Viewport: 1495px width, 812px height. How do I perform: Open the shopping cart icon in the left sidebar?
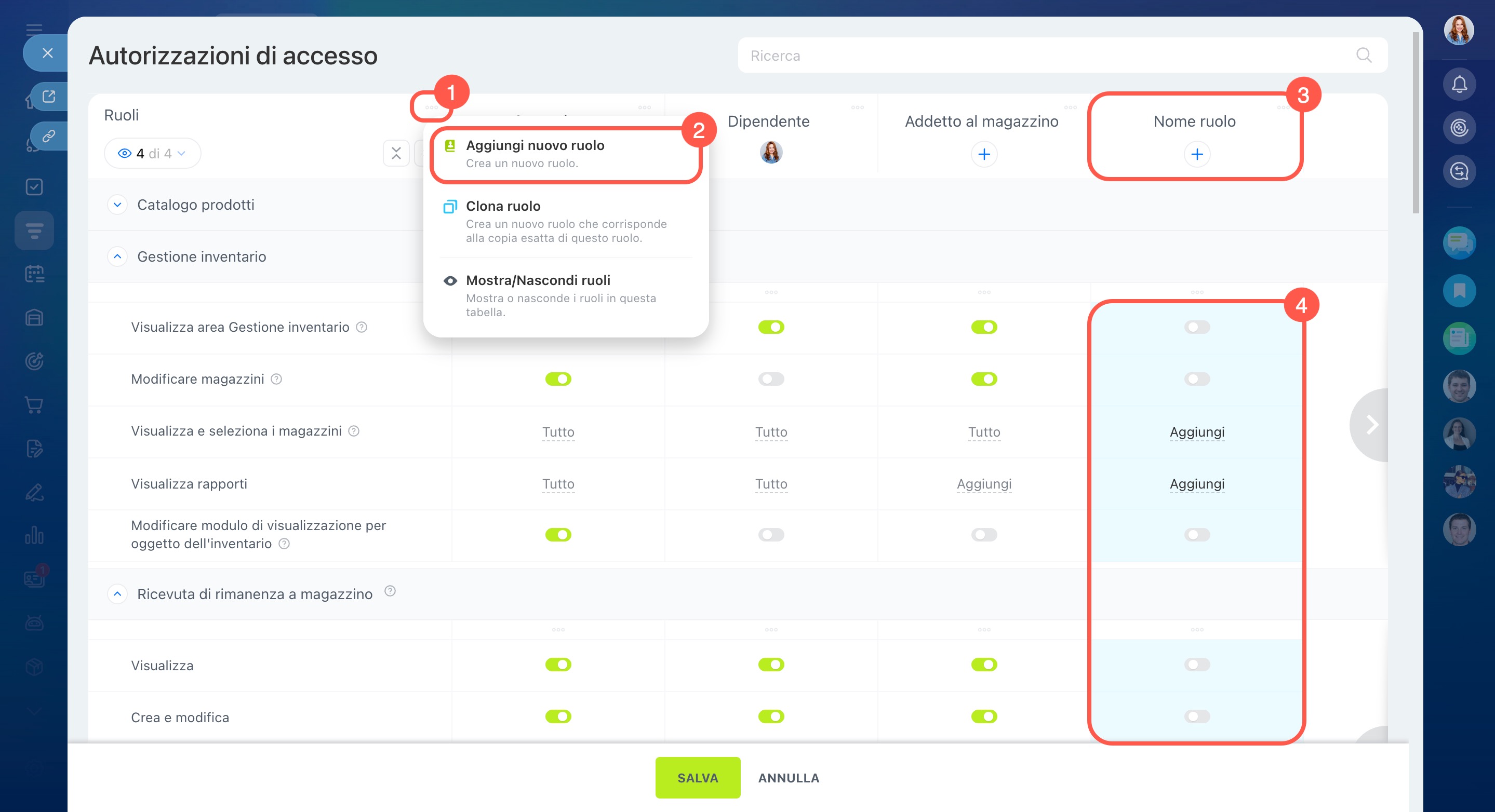[x=34, y=405]
